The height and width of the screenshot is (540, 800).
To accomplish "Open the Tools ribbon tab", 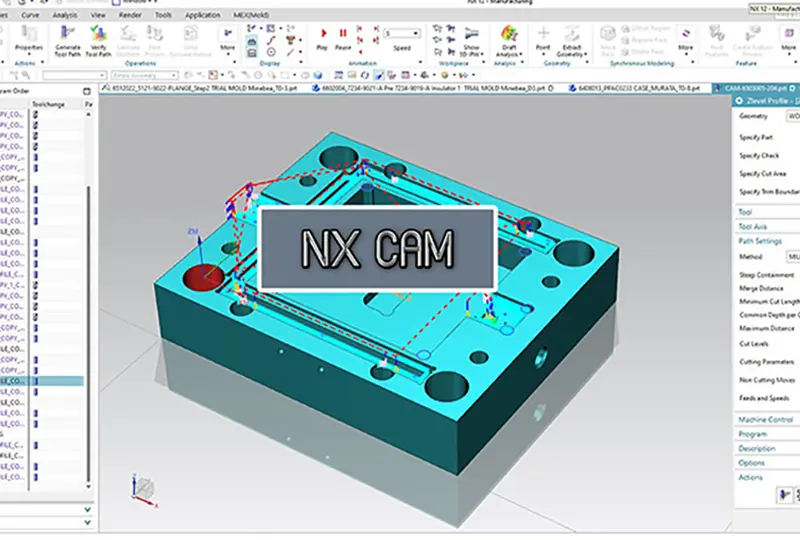I will [163, 15].
